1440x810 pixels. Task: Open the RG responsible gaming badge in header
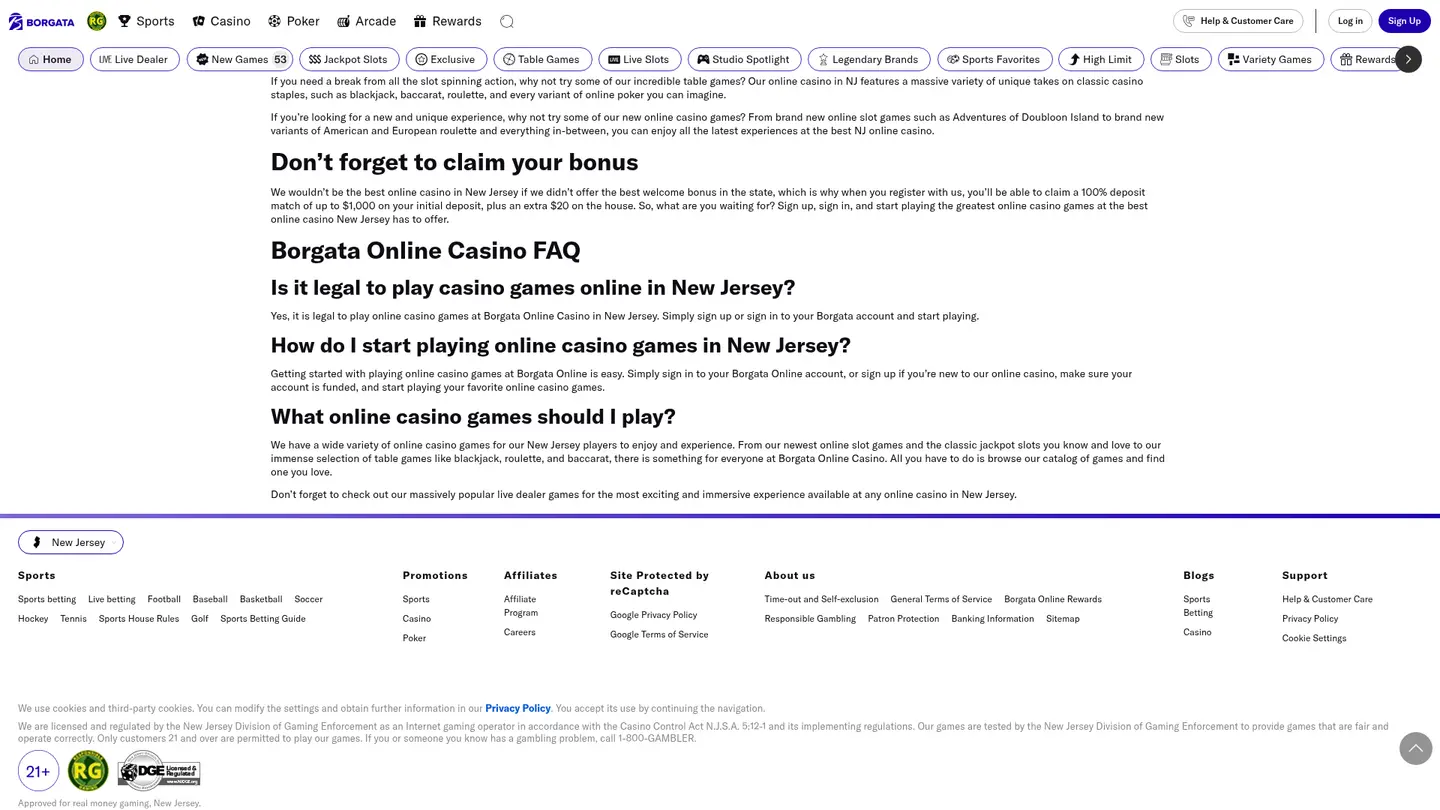97,21
